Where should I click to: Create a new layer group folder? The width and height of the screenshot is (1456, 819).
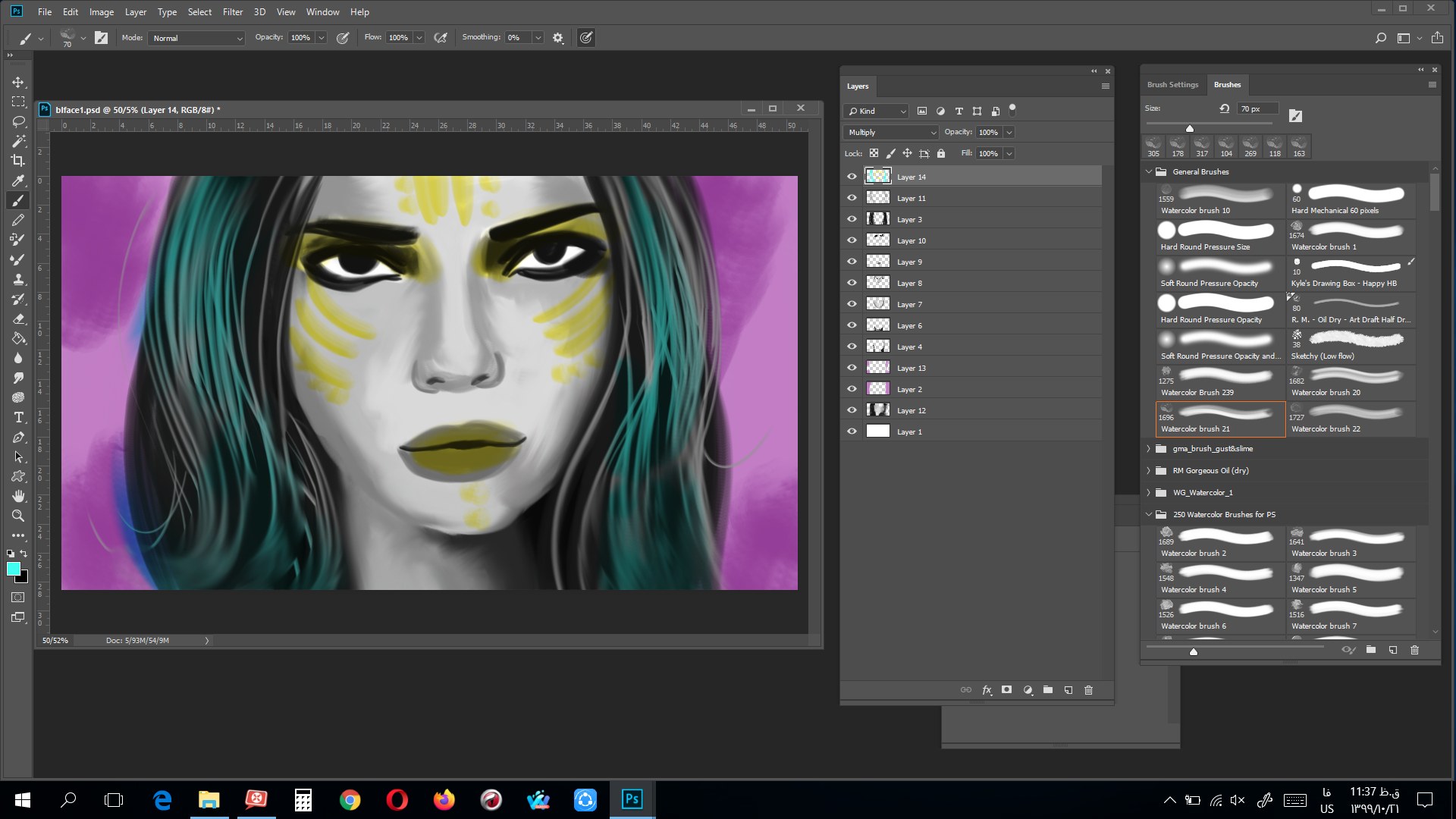point(1048,690)
